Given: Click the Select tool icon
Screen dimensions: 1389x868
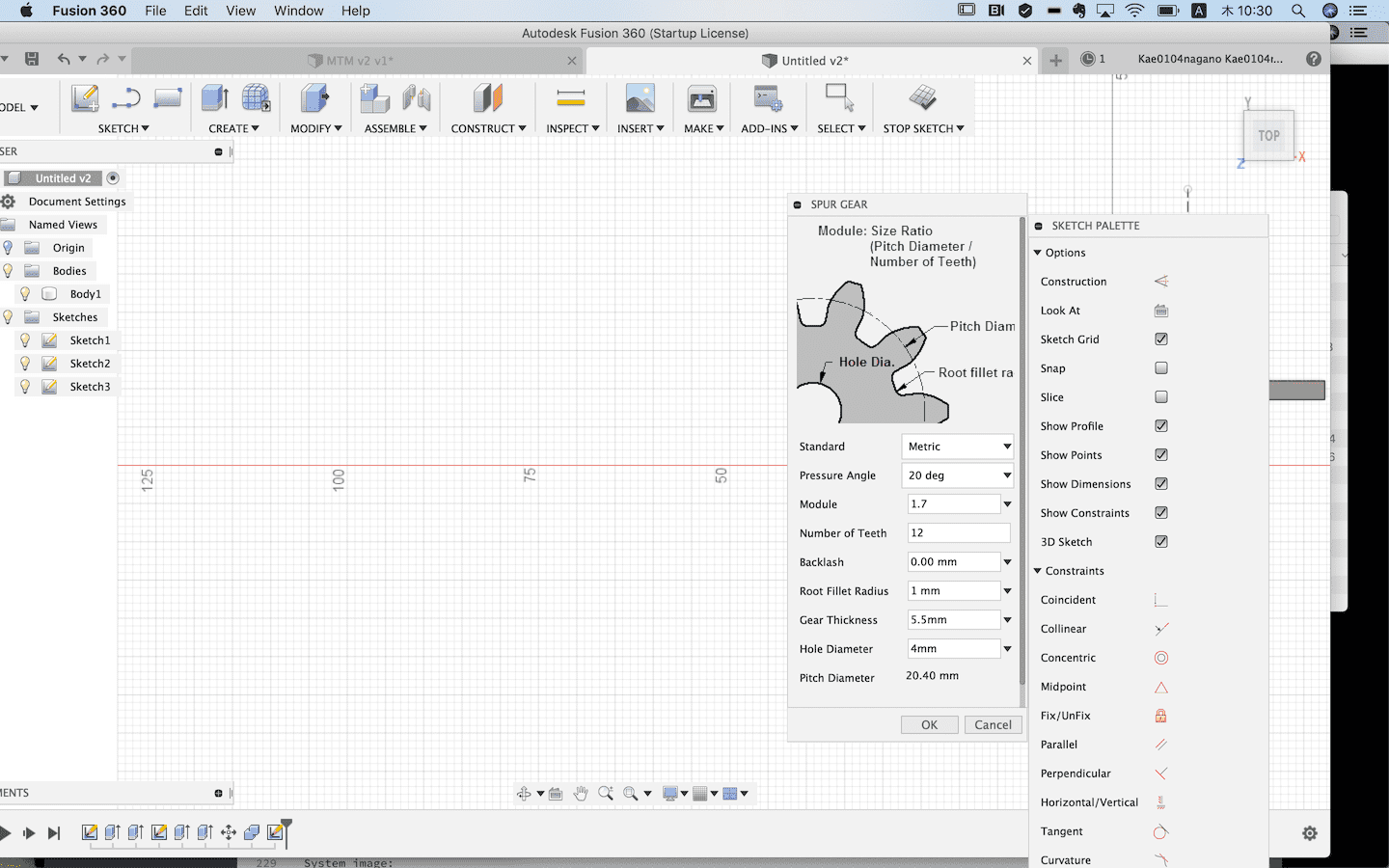Looking at the screenshot, I should (839, 98).
